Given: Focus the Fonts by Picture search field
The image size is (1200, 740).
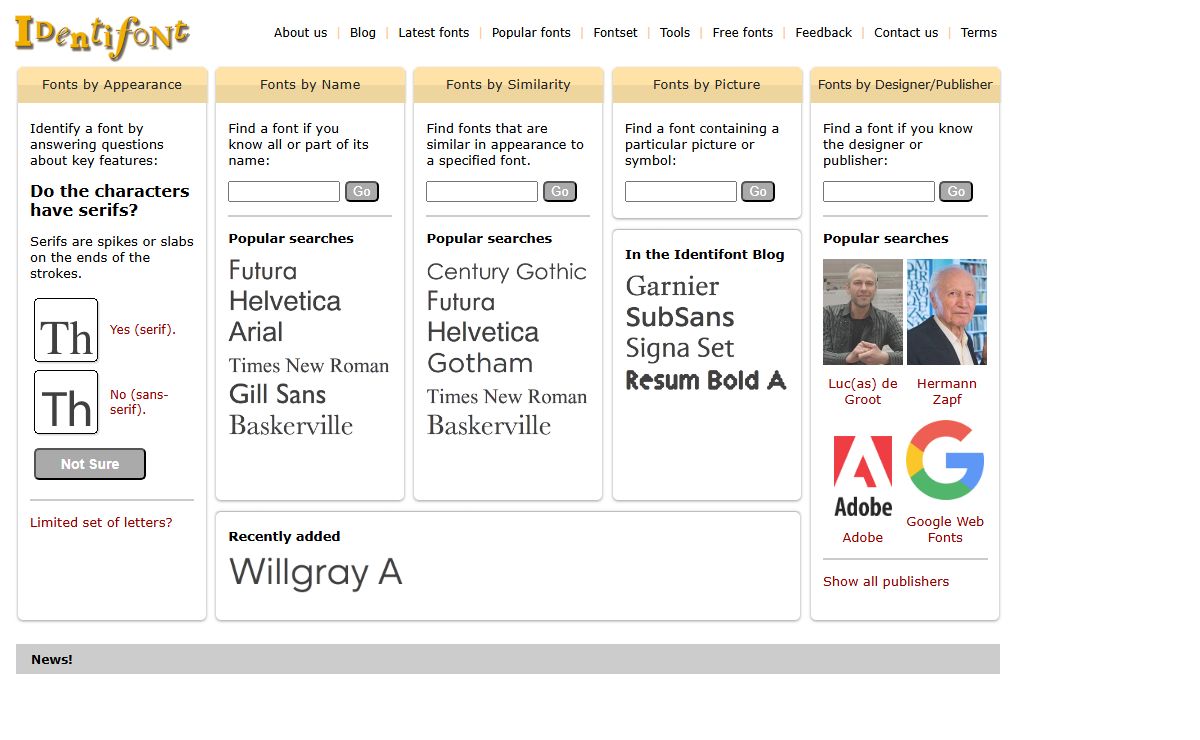Looking at the screenshot, I should [x=681, y=191].
